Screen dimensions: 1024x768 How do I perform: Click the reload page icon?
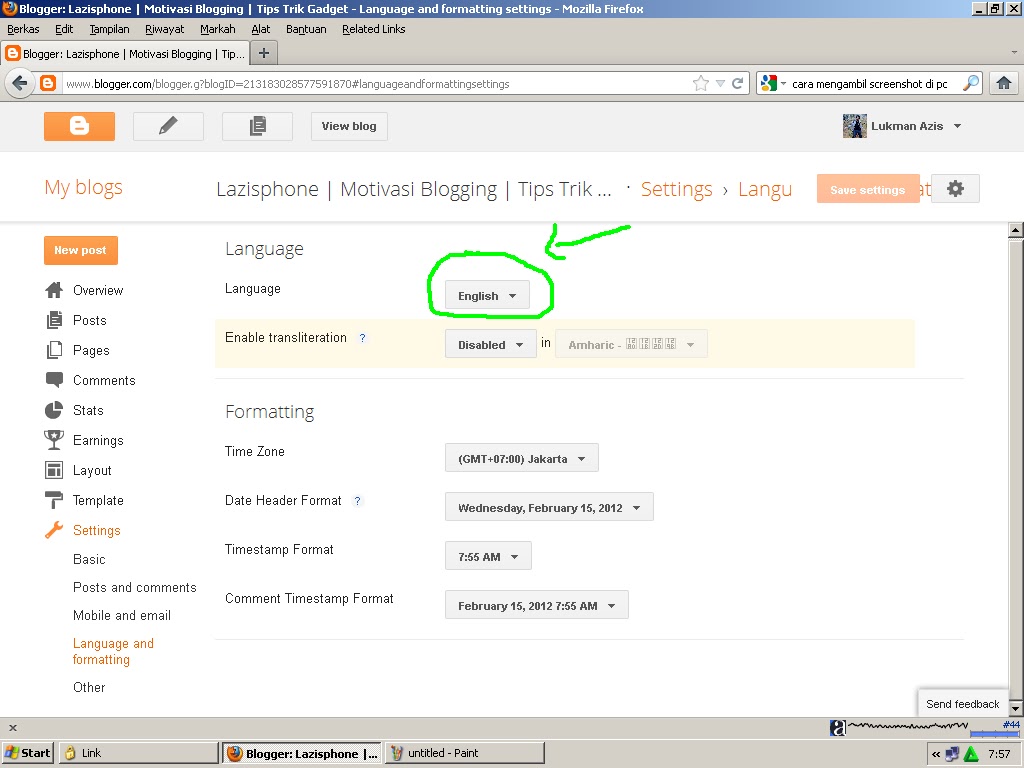pos(738,83)
